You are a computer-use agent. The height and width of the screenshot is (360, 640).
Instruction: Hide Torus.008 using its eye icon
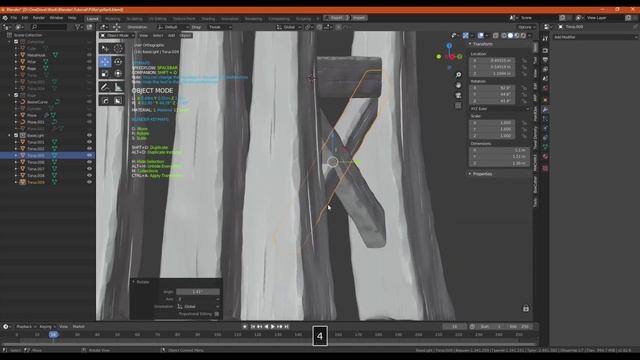[x=89, y=176]
